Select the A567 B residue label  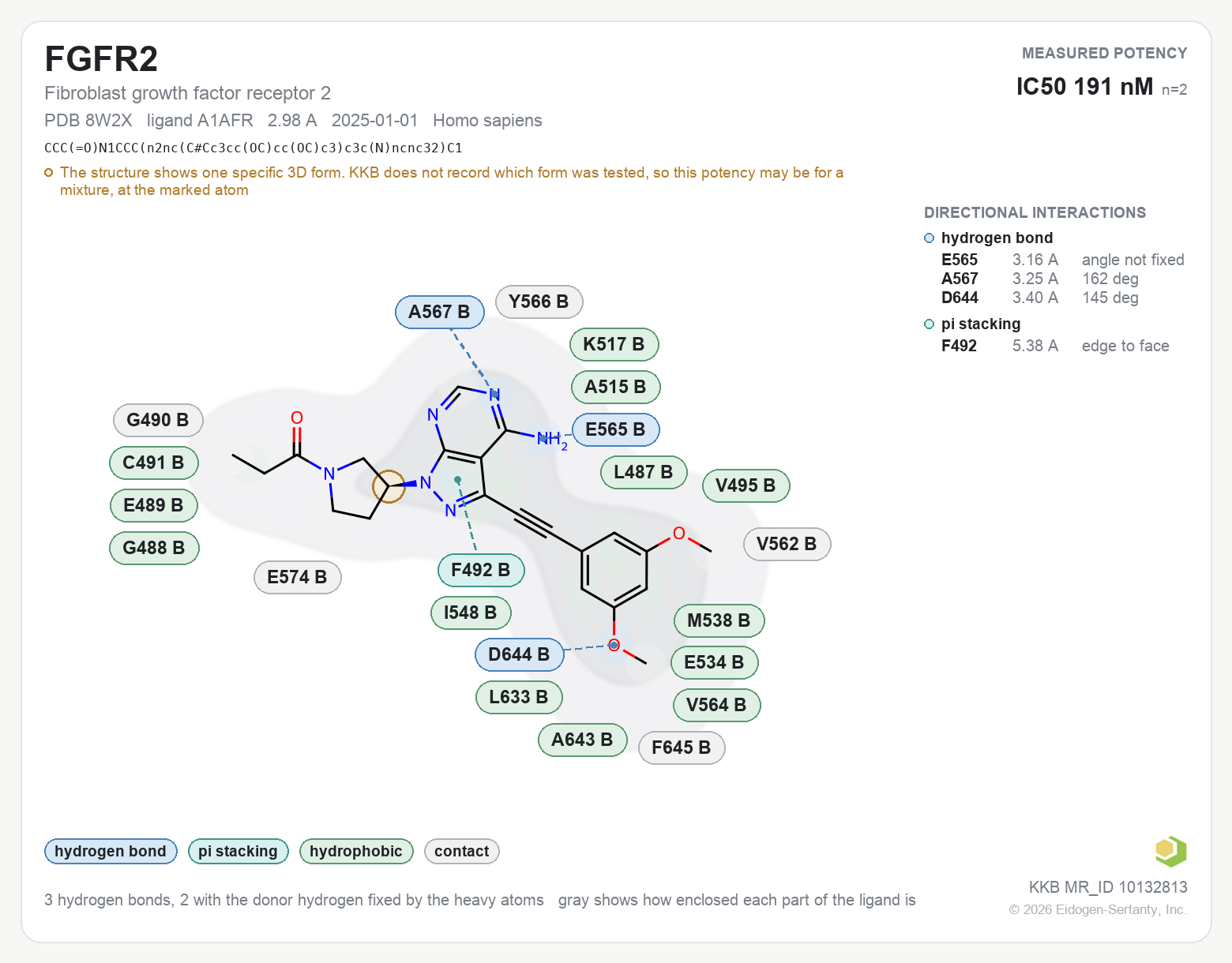coord(440,312)
